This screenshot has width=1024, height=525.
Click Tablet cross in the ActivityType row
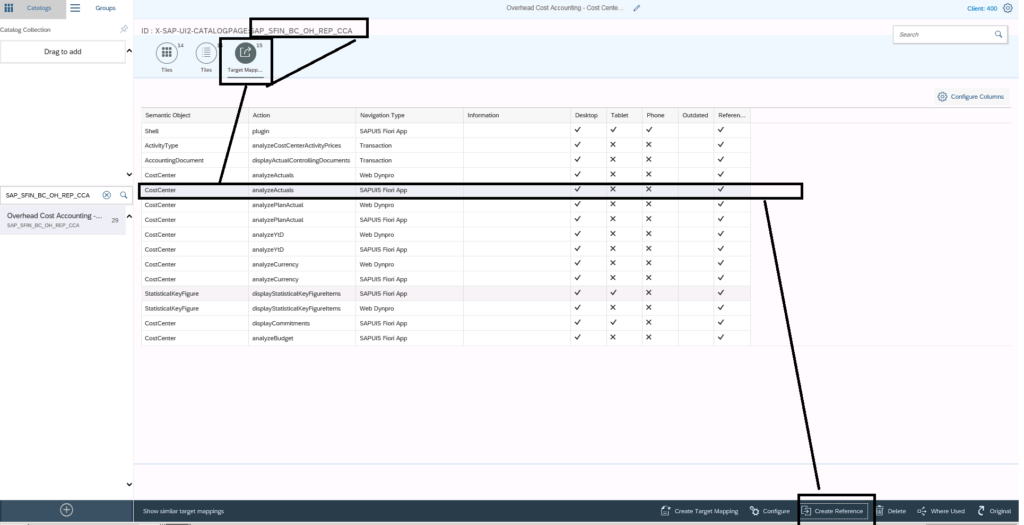coord(613,145)
